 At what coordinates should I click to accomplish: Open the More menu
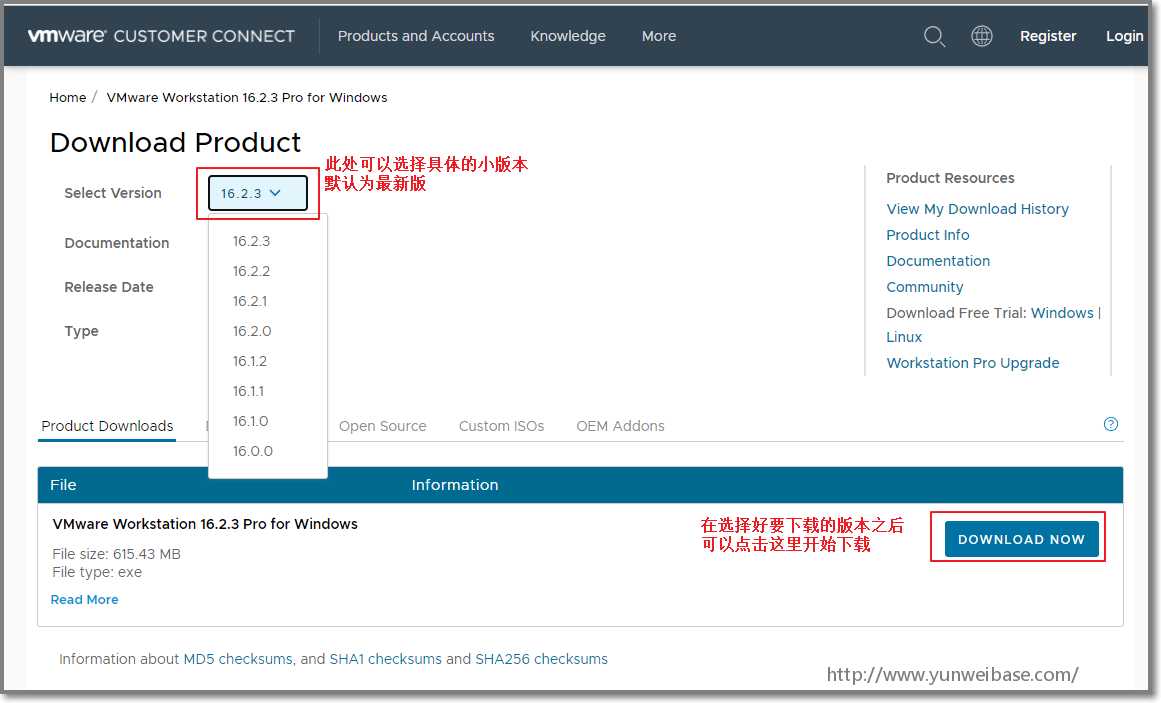[659, 36]
